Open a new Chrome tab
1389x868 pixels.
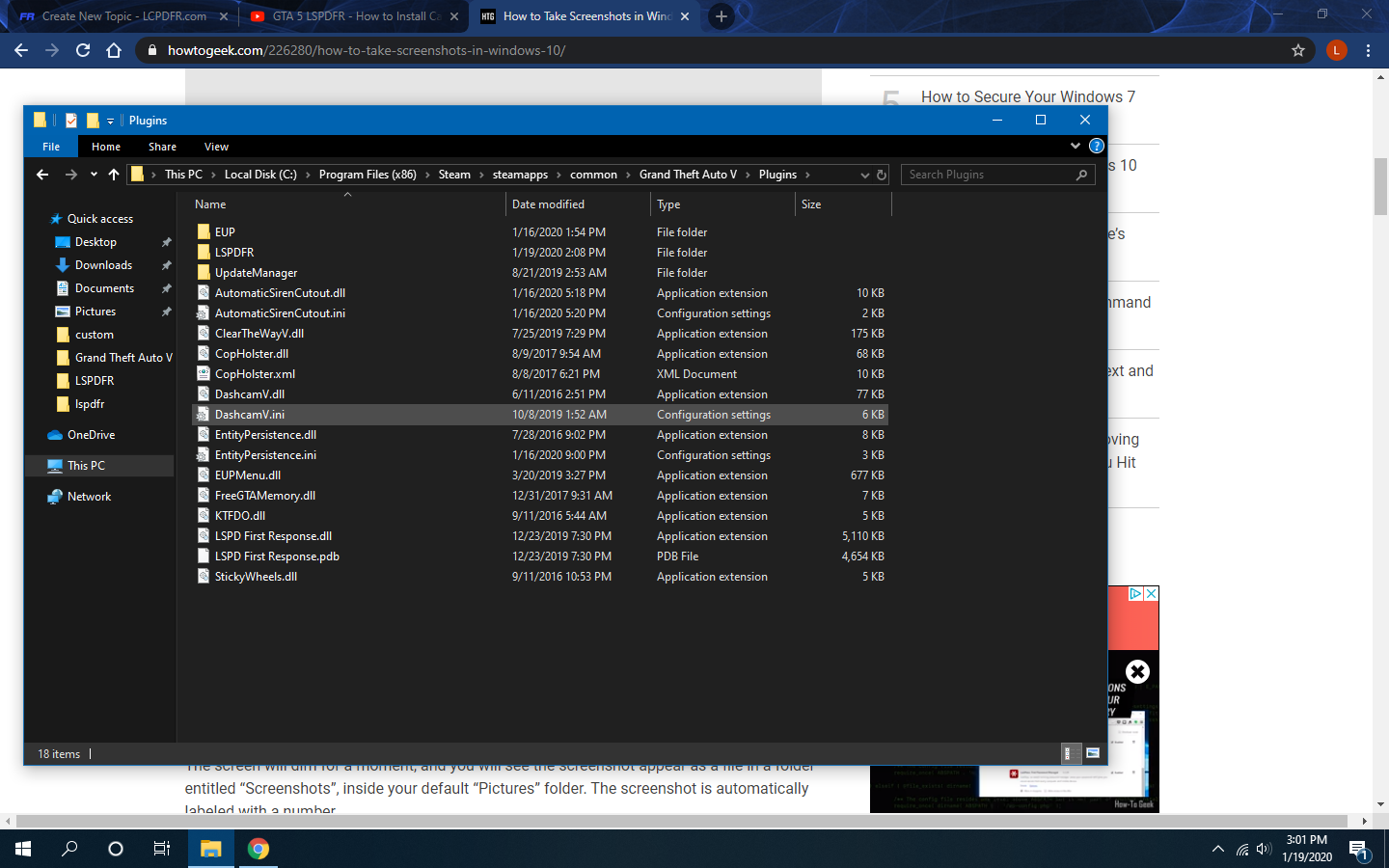pyautogui.click(x=721, y=16)
